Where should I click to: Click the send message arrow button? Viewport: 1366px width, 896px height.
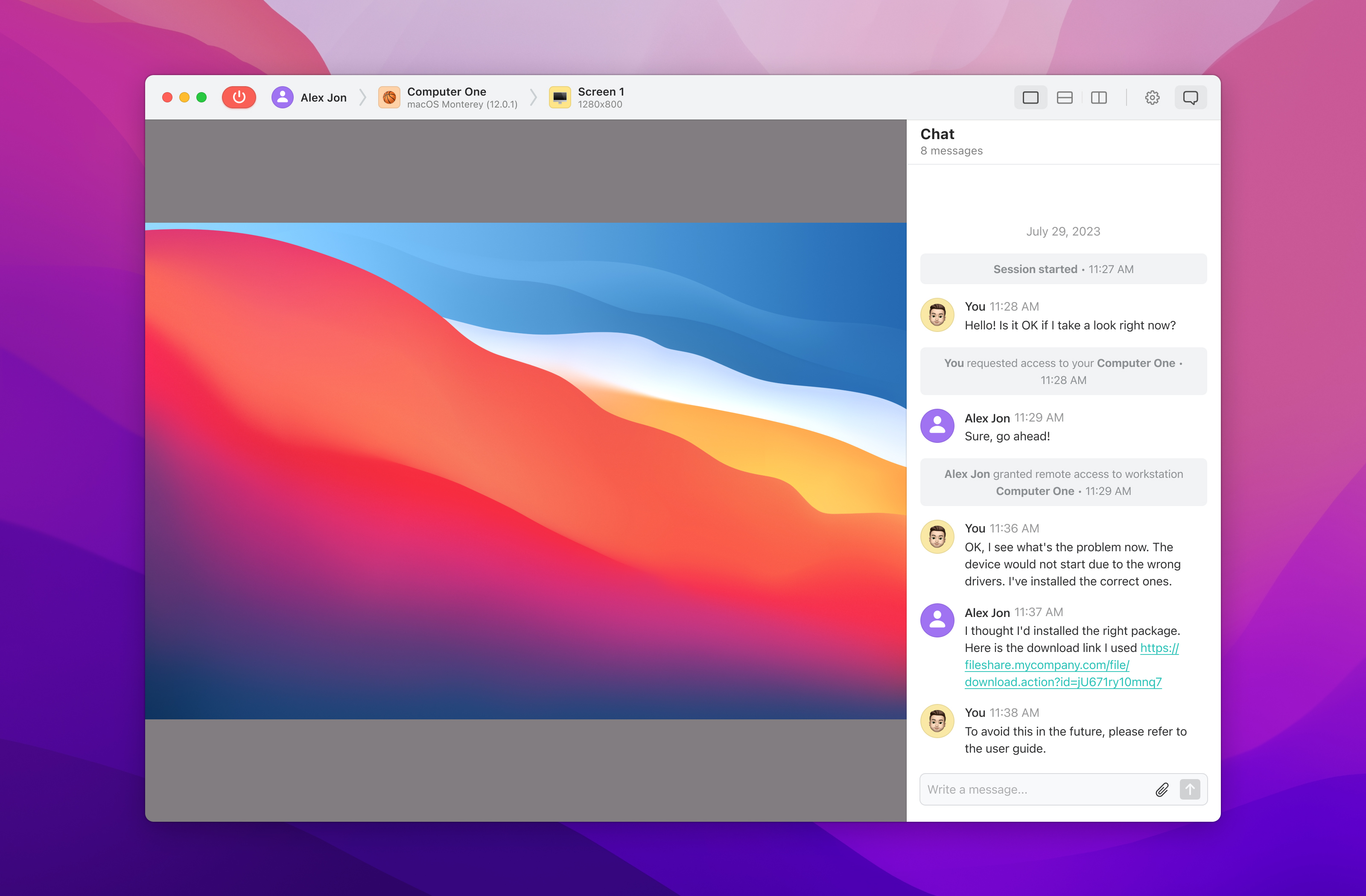pyautogui.click(x=1190, y=789)
